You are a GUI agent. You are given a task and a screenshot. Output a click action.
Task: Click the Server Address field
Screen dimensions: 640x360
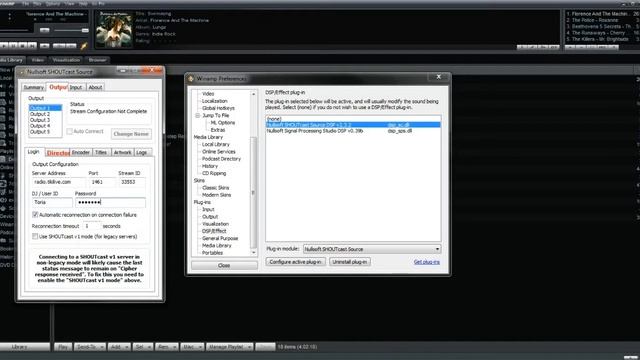pyautogui.click(x=58, y=182)
